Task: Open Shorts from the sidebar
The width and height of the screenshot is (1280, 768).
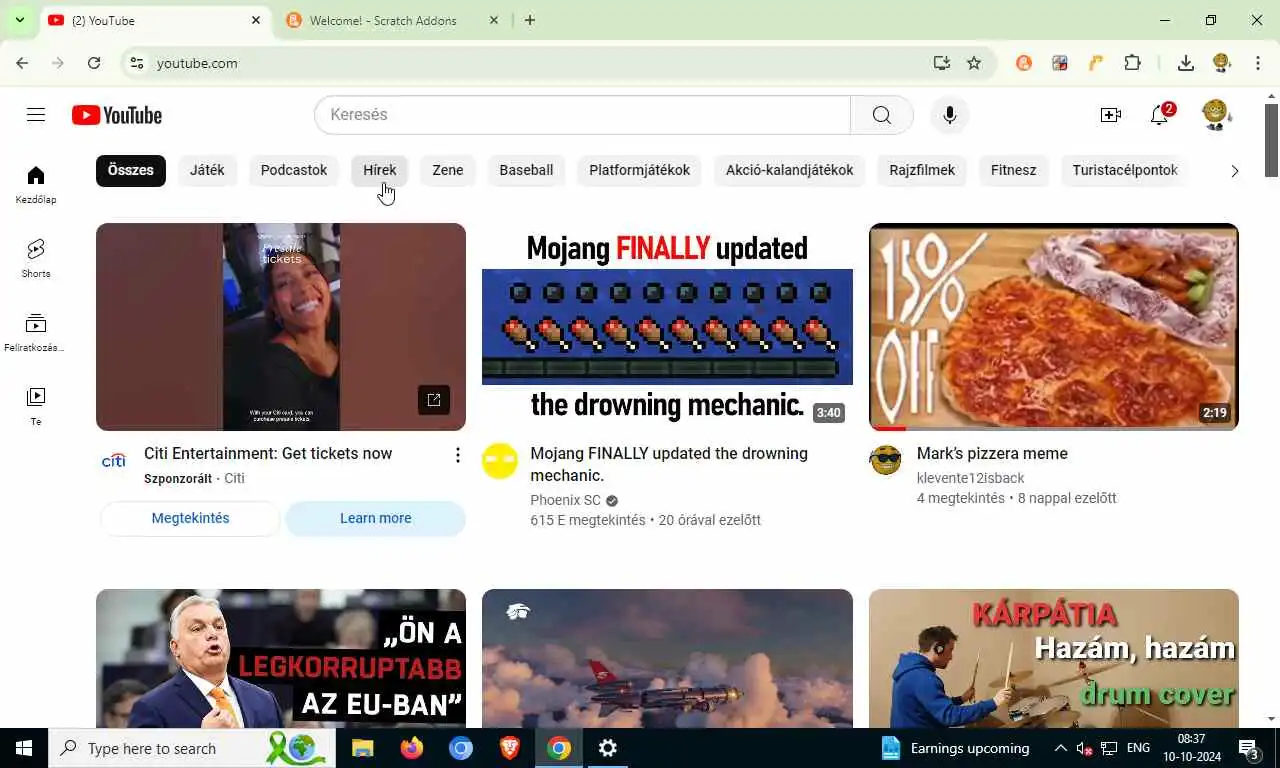Action: point(36,259)
